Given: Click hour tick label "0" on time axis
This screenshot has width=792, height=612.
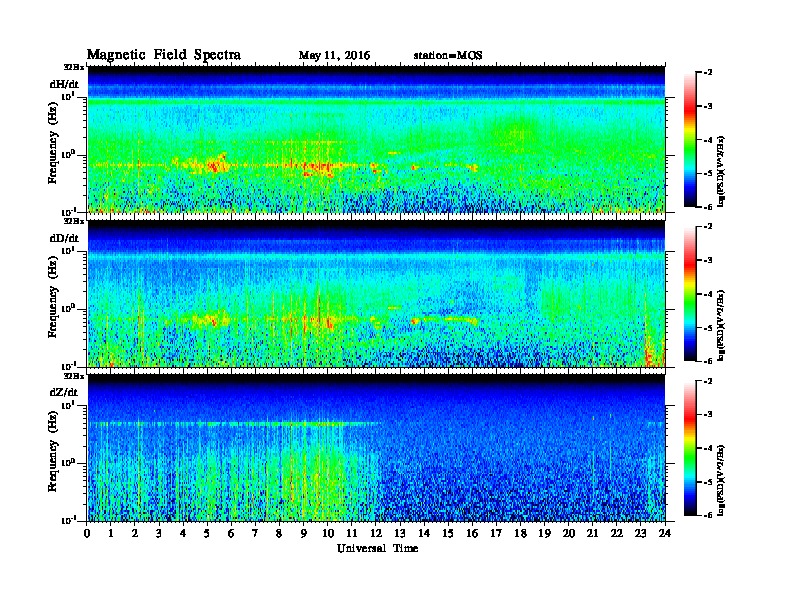Looking at the screenshot, I should point(87,533).
